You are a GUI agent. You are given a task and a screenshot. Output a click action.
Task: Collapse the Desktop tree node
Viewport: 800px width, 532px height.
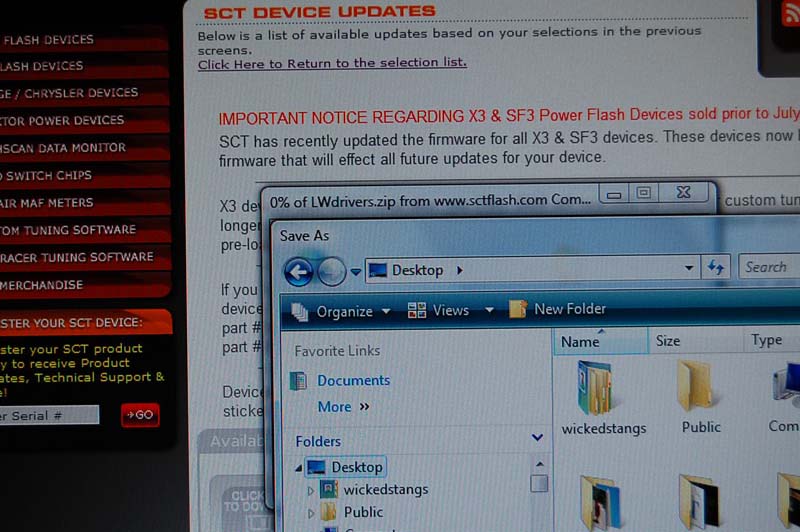pyautogui.click(x=298, y=468)
